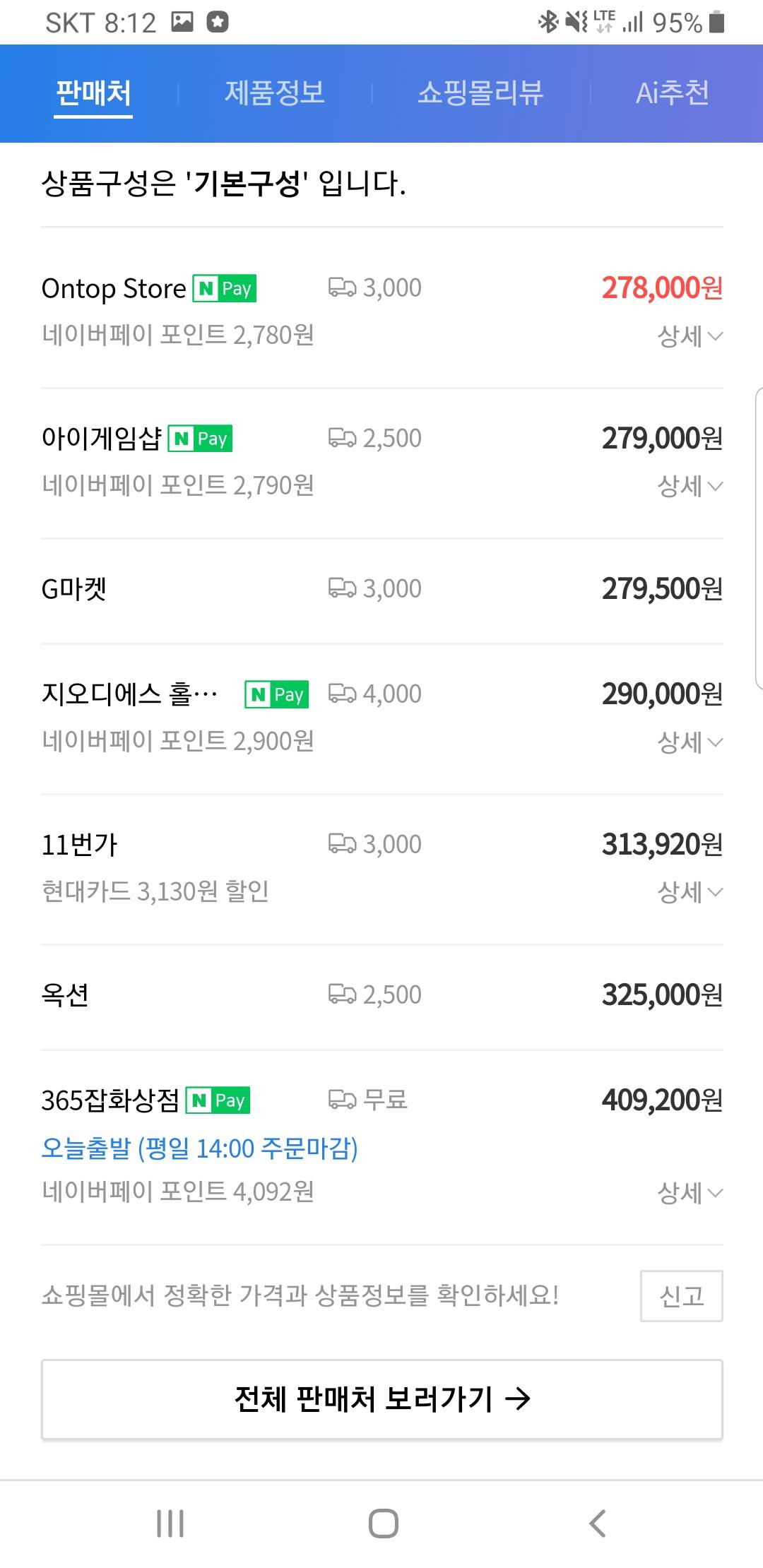Image resolution: width=763 pixels, height=1568 pixels.
Task: Switch to the 제품정보 tab
Action: click(275, 93)
